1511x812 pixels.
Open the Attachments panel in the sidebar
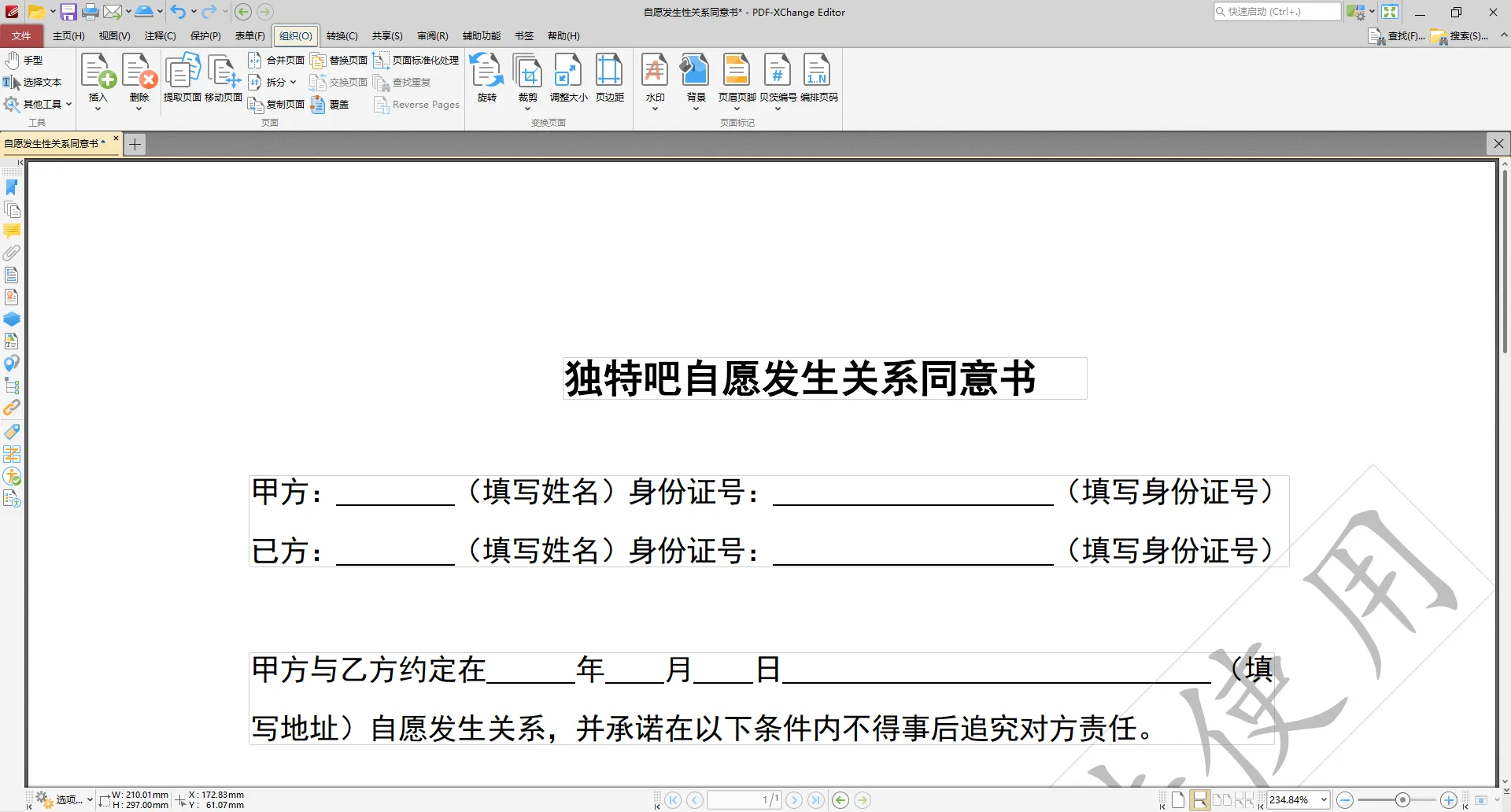click(x=12, y=253)
